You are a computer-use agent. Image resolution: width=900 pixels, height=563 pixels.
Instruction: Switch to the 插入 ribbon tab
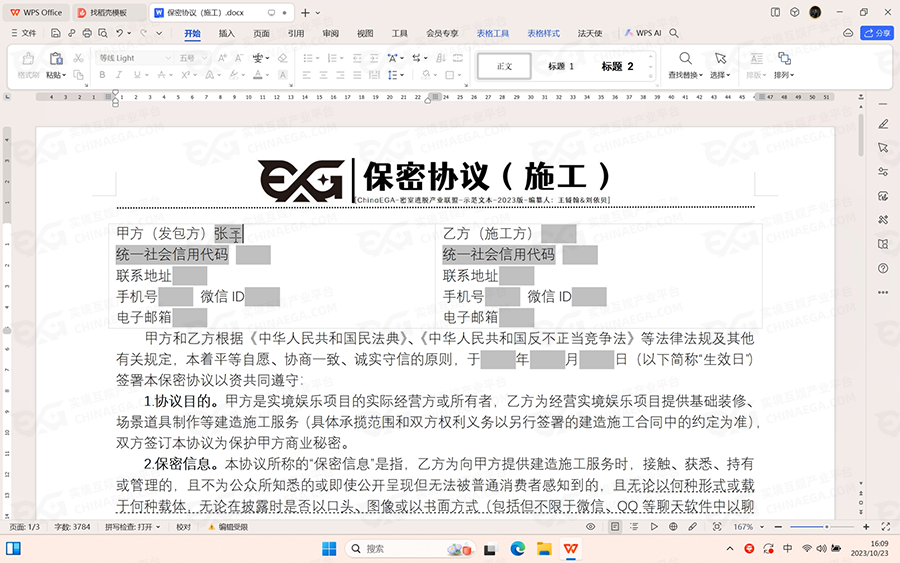227,33
